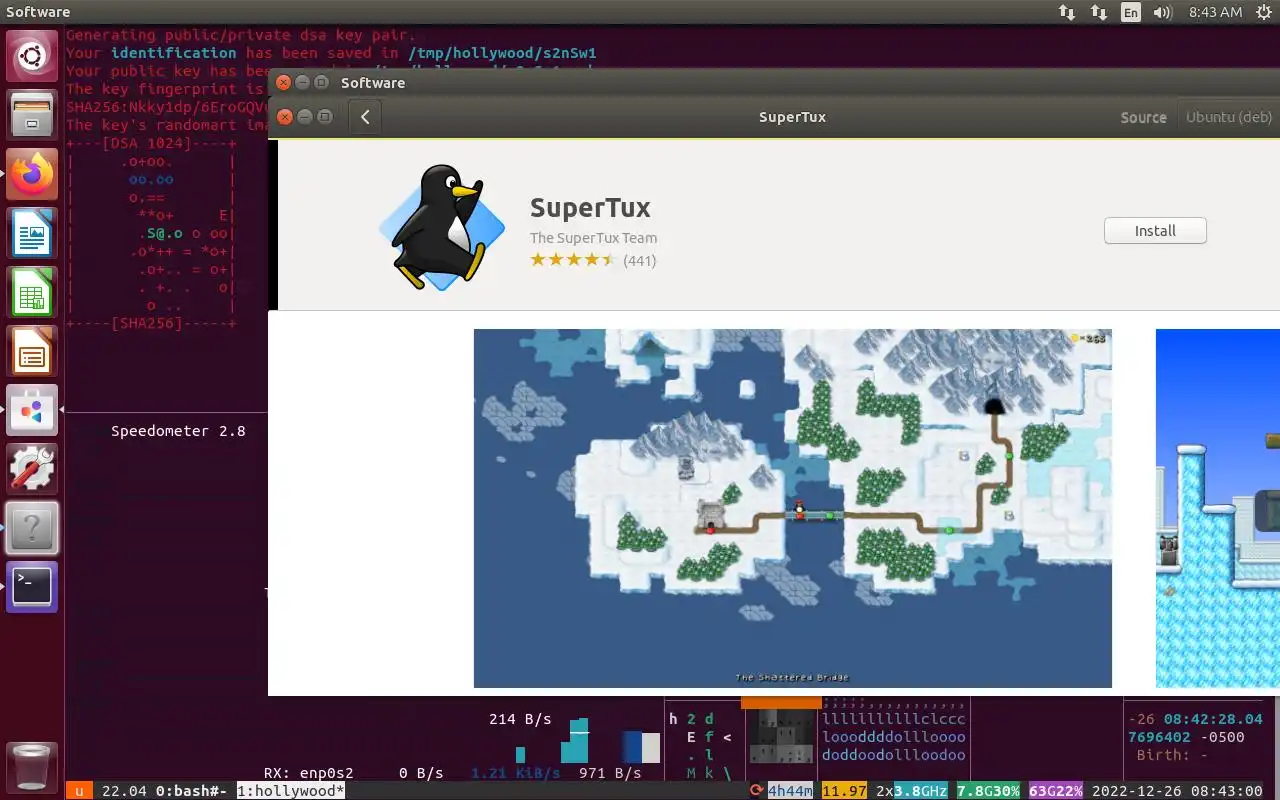Click the SuperTux penguin app icon
Viewport: 1280px width, 800px height.
click(442, 226)
